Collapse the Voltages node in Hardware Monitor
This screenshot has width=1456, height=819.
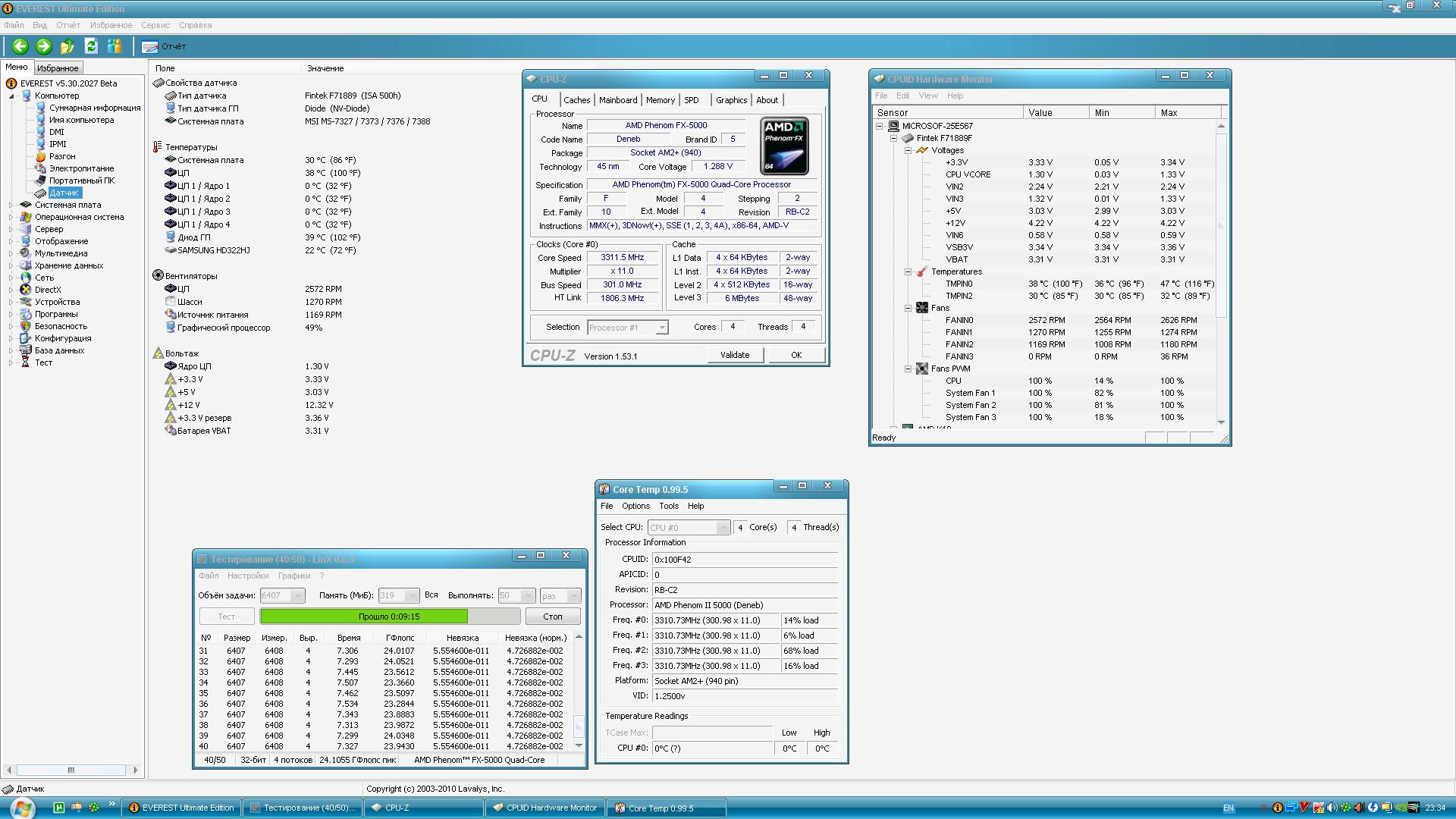(908, 150)
